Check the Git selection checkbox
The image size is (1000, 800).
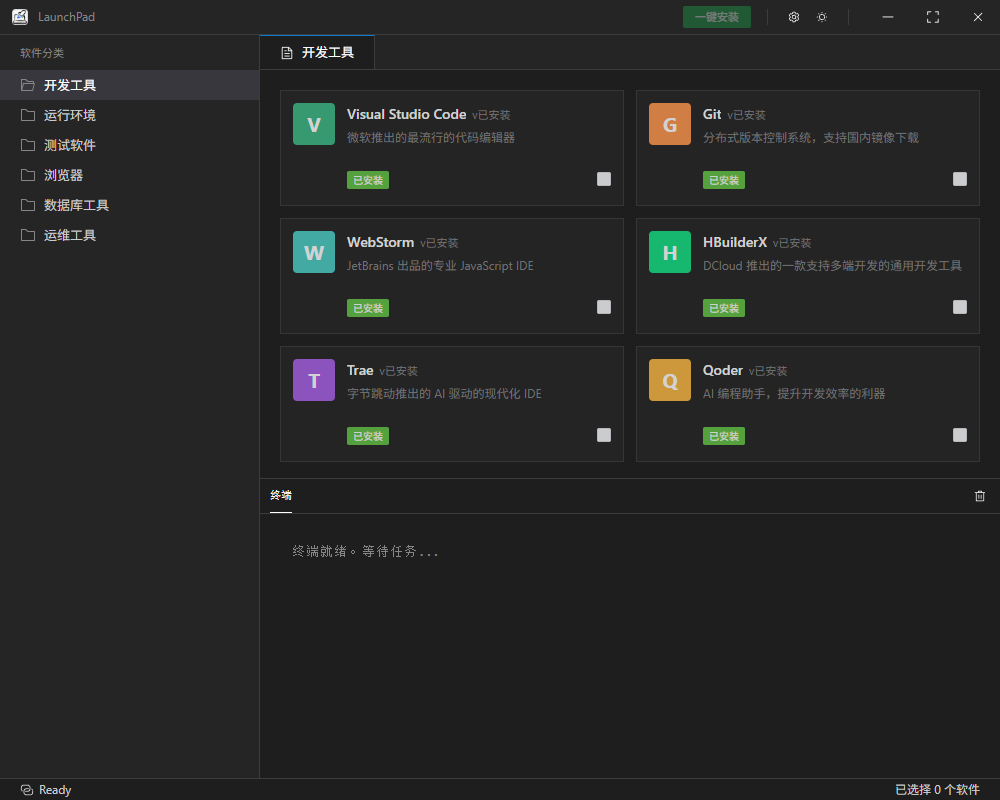[960, 179]
